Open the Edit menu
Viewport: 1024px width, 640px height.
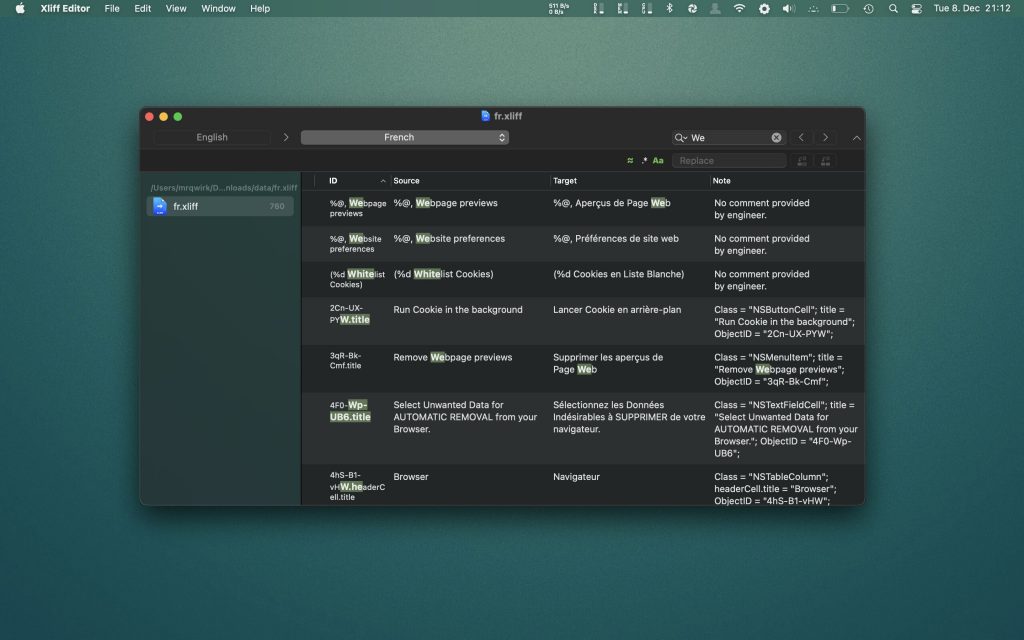point(142,8)
